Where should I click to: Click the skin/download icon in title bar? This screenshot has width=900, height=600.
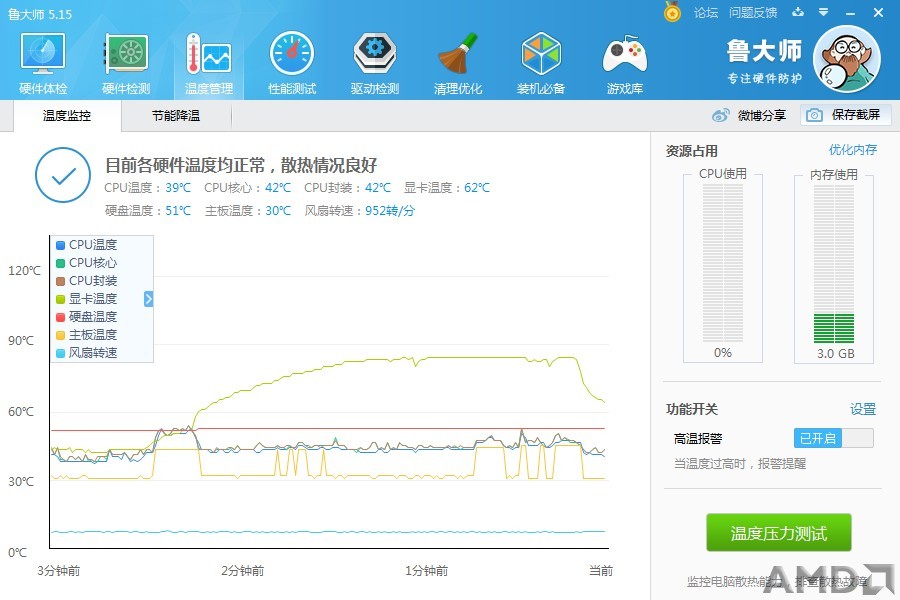click(798, 12)
